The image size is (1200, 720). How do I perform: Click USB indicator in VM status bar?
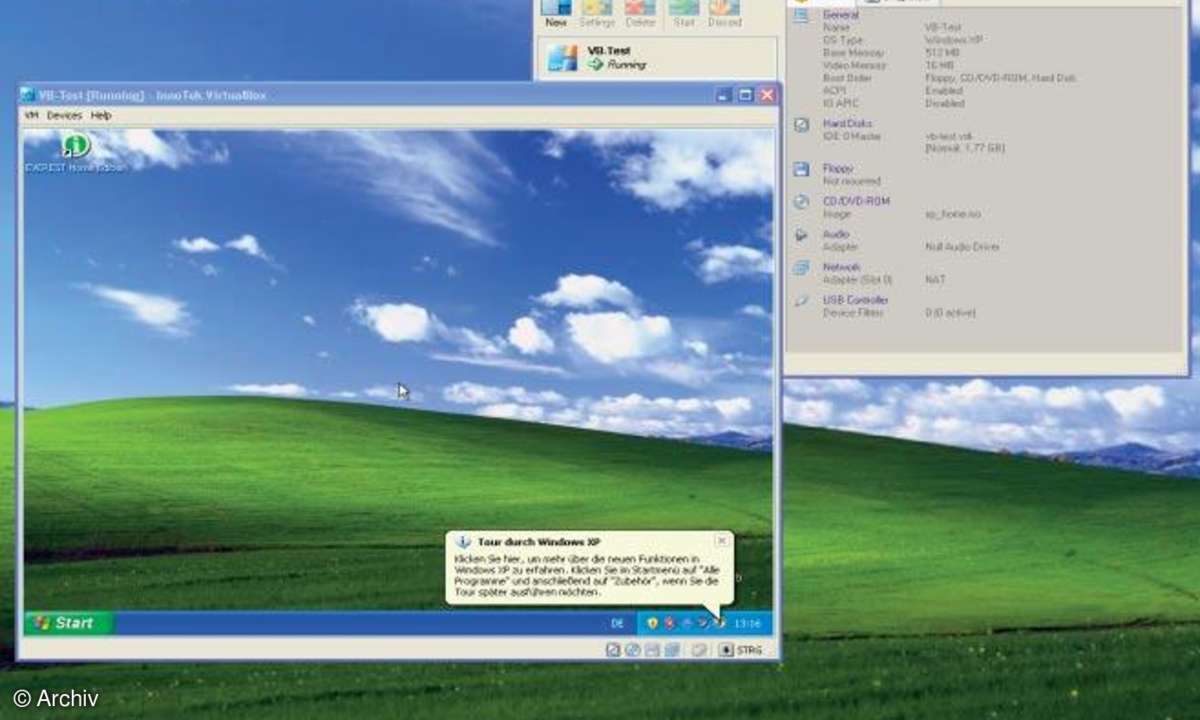pyautogui.click(x=699, y=650)
